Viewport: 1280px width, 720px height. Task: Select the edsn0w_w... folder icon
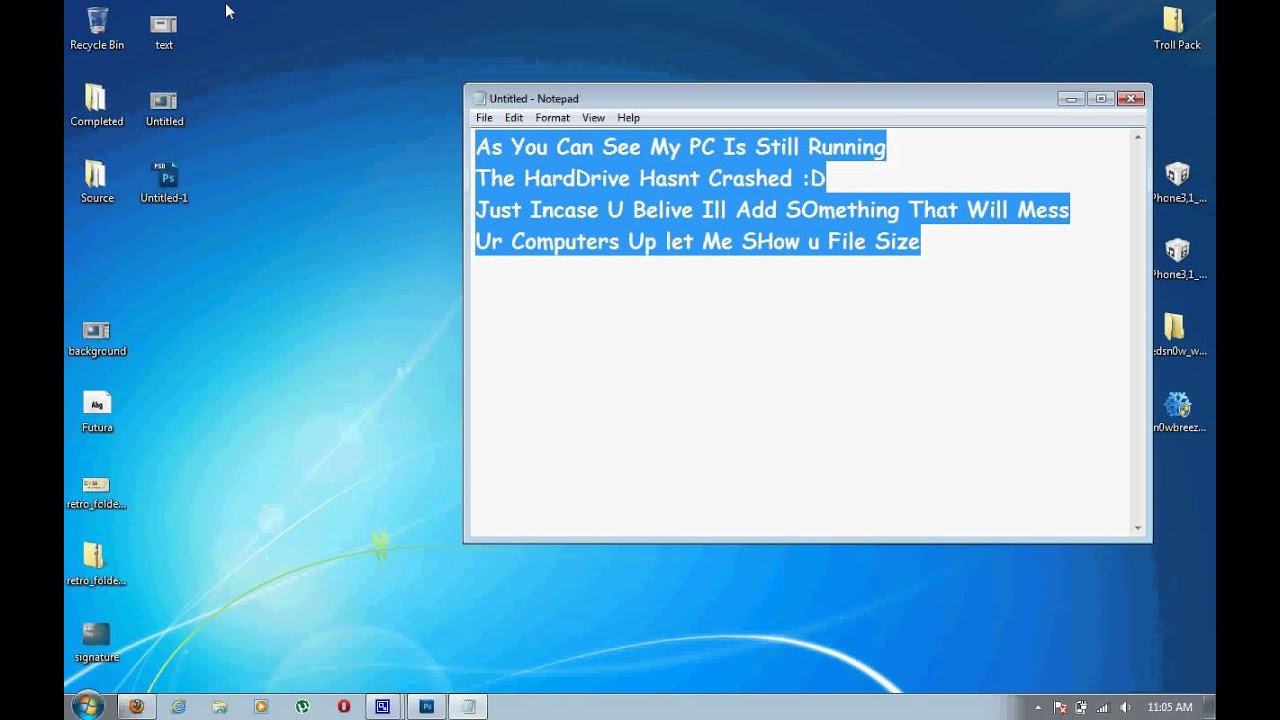[1177, 334]
